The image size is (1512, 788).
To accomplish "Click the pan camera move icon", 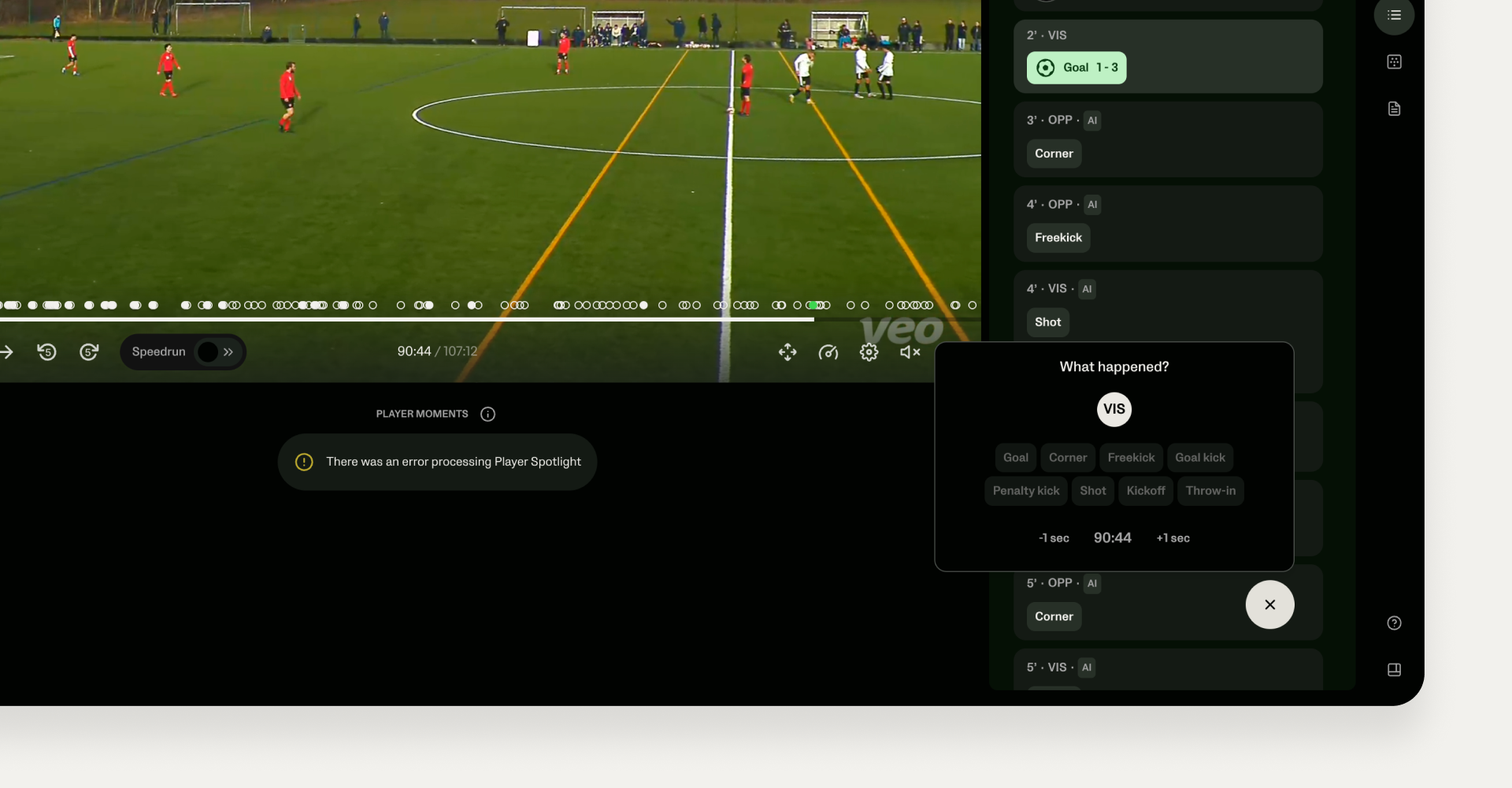I will coord(787,352).
